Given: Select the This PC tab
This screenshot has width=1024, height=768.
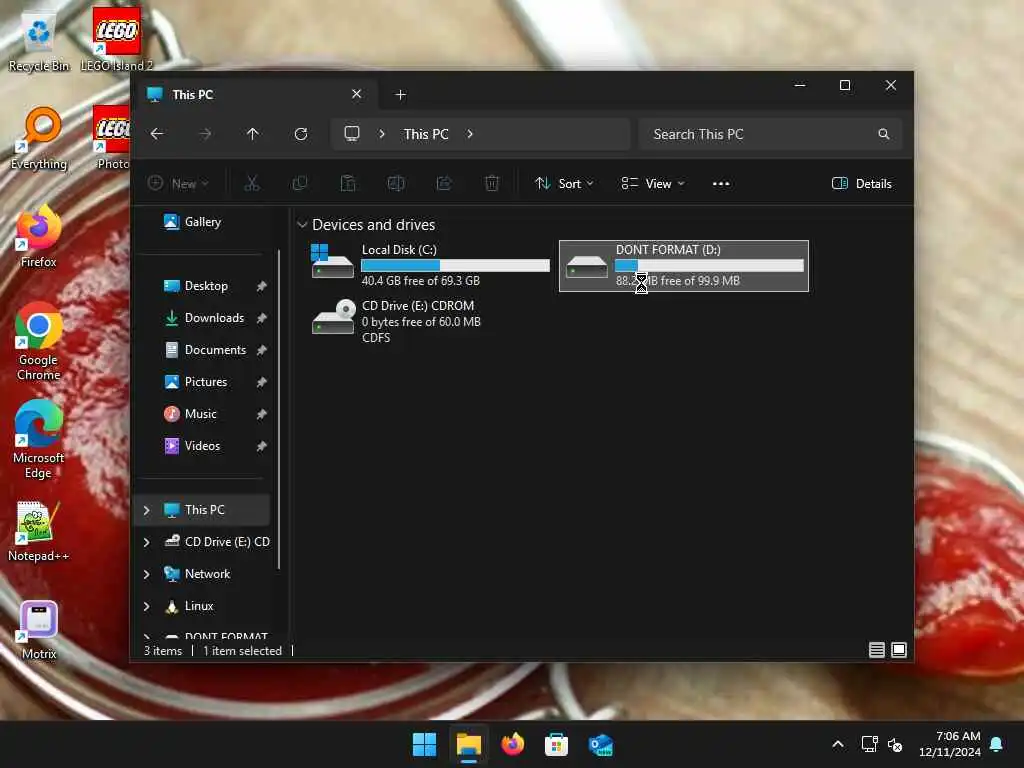Looking at the screenshot, I should (255, 95).
